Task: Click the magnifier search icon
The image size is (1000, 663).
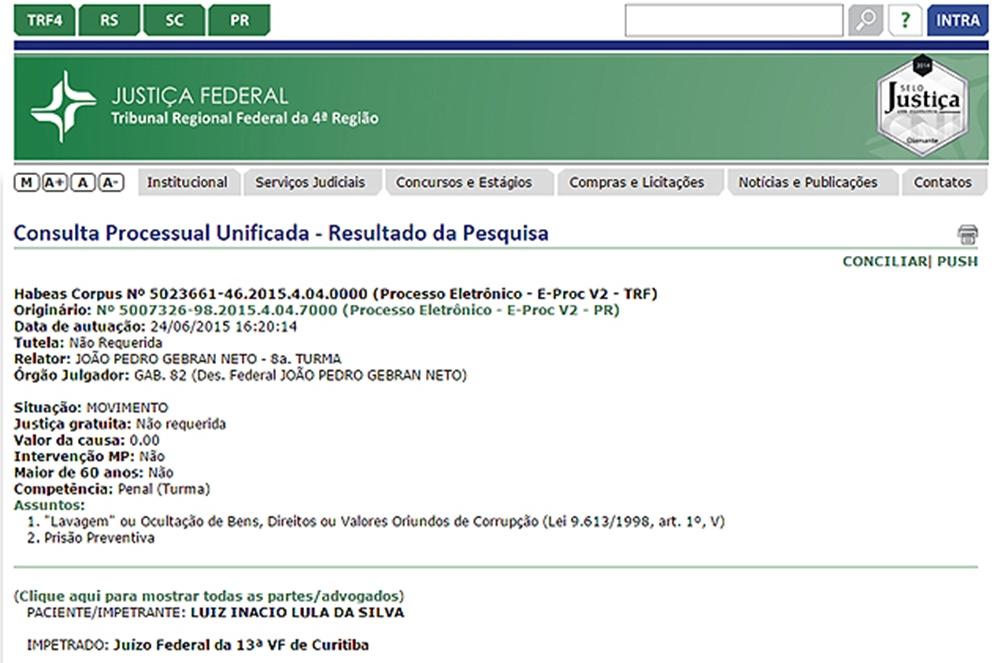Action: (x=865, y=20)
